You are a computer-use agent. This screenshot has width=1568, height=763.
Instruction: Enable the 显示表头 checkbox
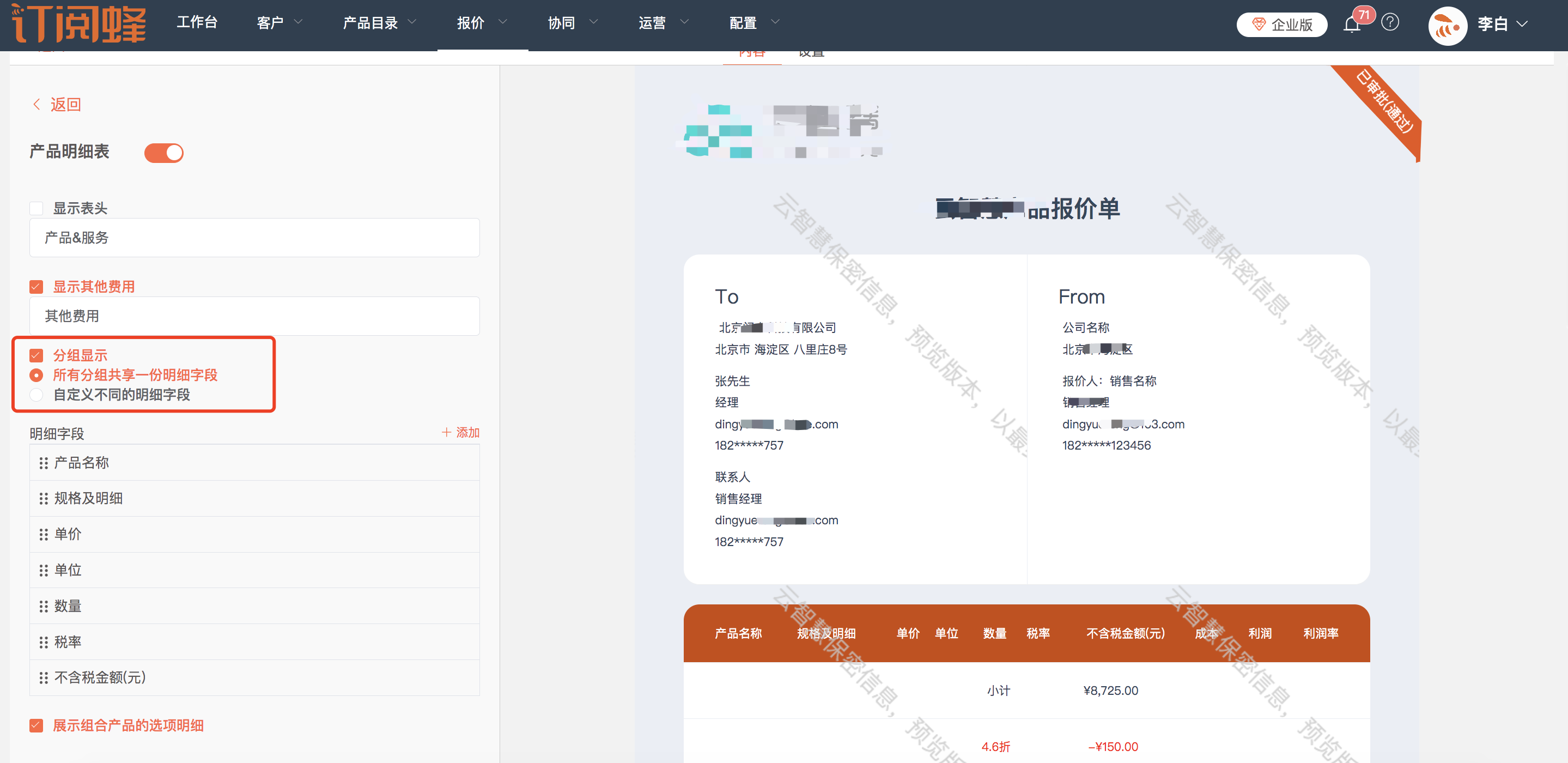click(37, 208)
